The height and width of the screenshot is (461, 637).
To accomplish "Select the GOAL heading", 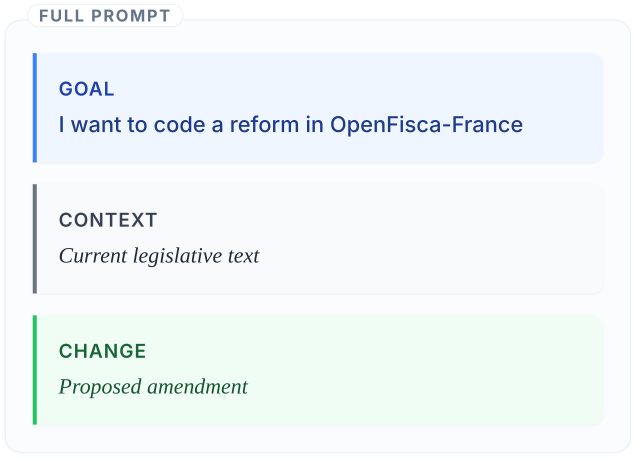I will tap(87, 89).
